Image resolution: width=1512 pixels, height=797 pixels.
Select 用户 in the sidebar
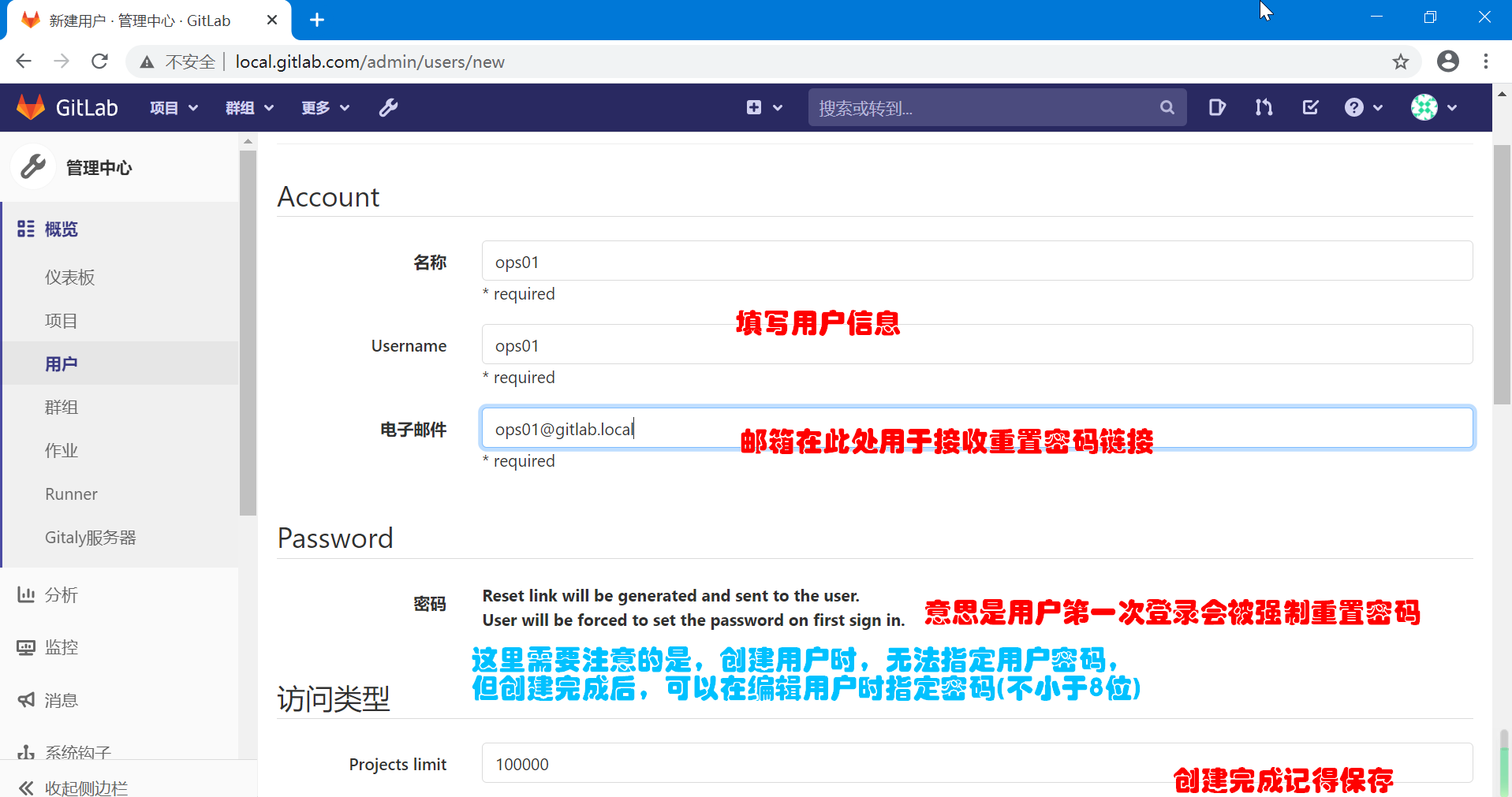coord(62,363)
